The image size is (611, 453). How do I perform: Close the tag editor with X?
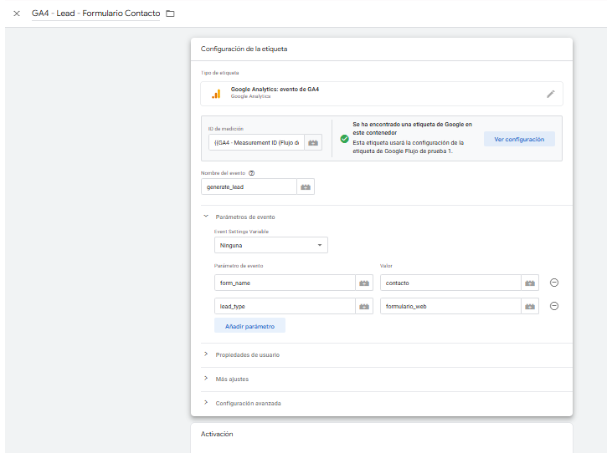click(16, 13)
